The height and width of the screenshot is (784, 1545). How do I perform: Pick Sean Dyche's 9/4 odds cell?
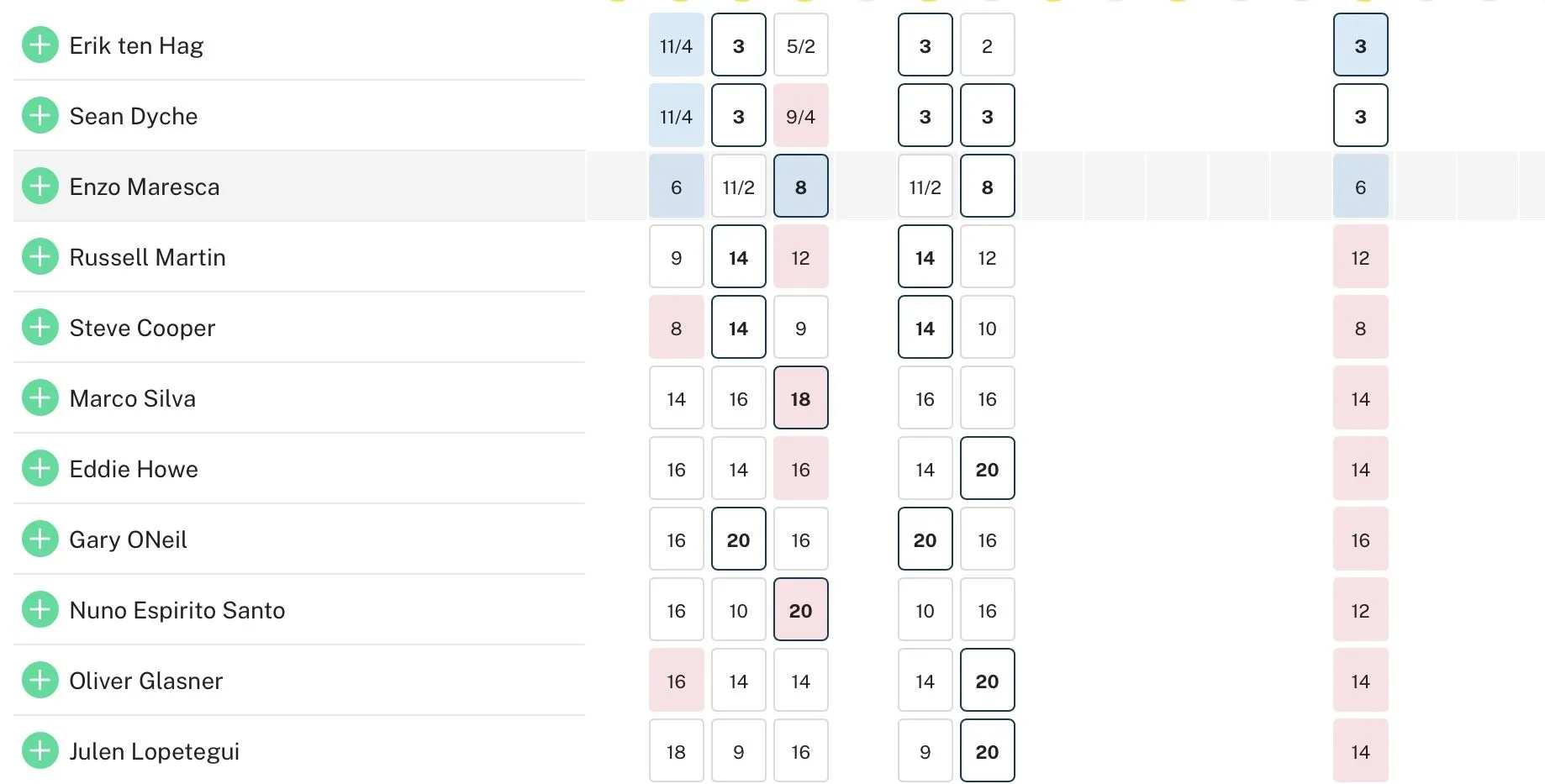tap(800, 116)
